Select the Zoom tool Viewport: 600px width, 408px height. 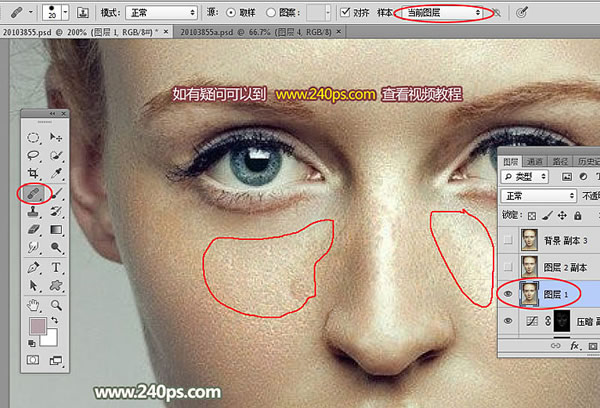[x=56, y=305]
